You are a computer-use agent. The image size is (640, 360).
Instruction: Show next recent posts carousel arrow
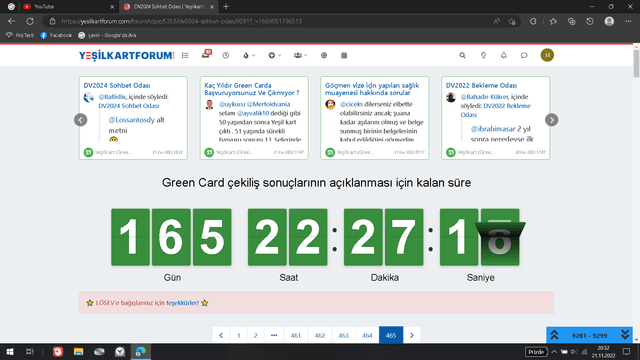click(x=551, y=120)
